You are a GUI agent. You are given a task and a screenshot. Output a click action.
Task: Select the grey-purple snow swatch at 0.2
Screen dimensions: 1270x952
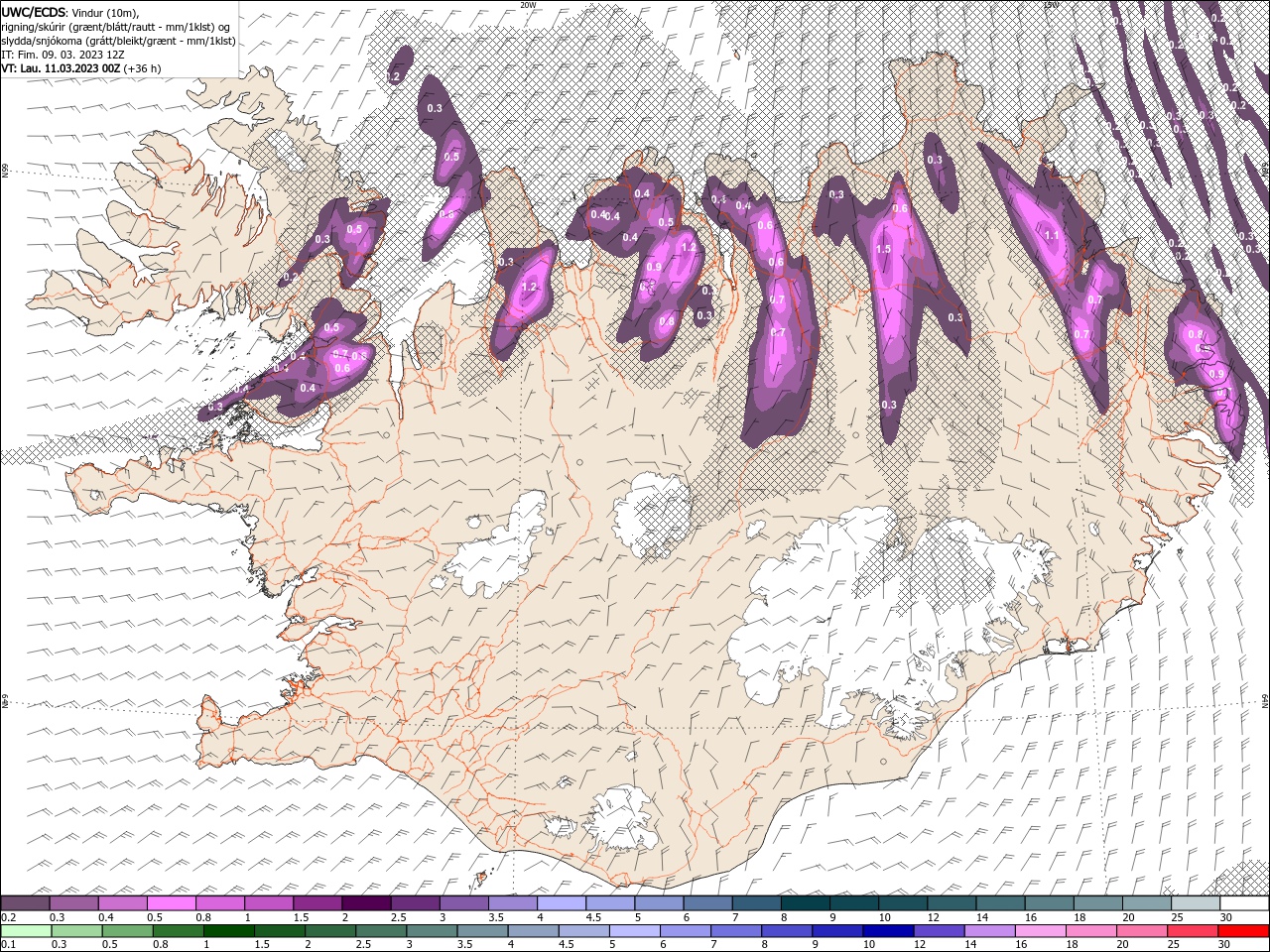tap(26, 903)
